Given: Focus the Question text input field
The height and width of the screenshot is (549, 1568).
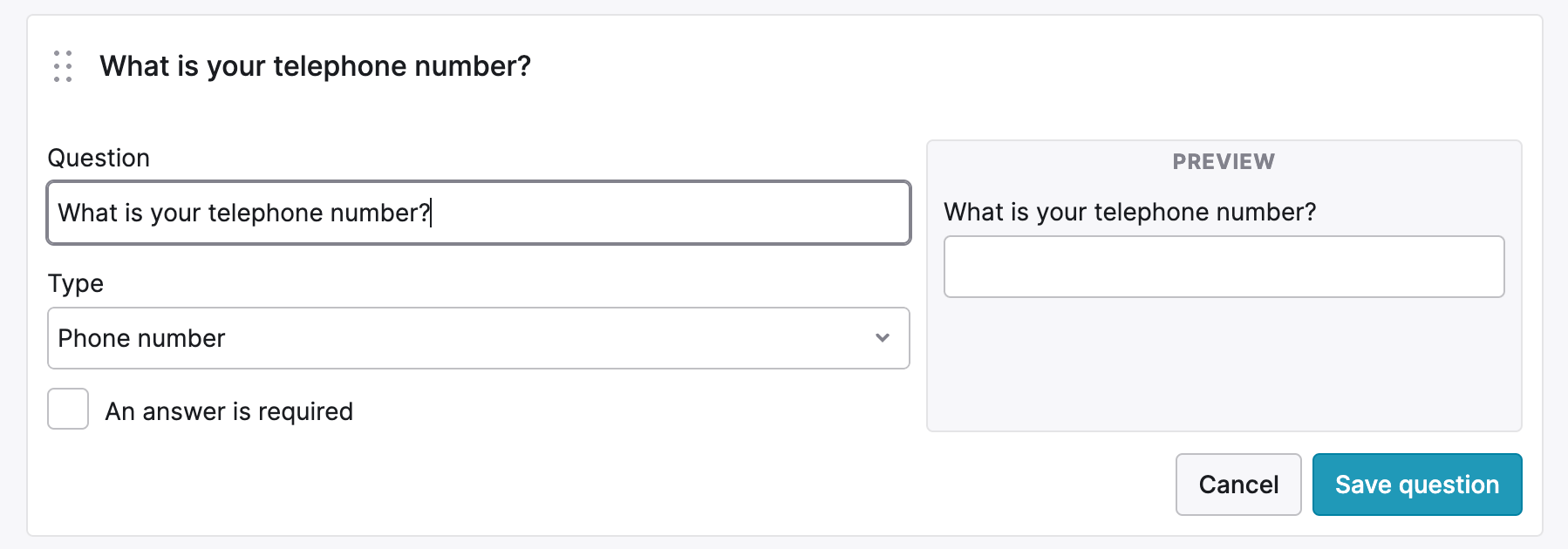Looking at the screenshot, I should [479, 213].
